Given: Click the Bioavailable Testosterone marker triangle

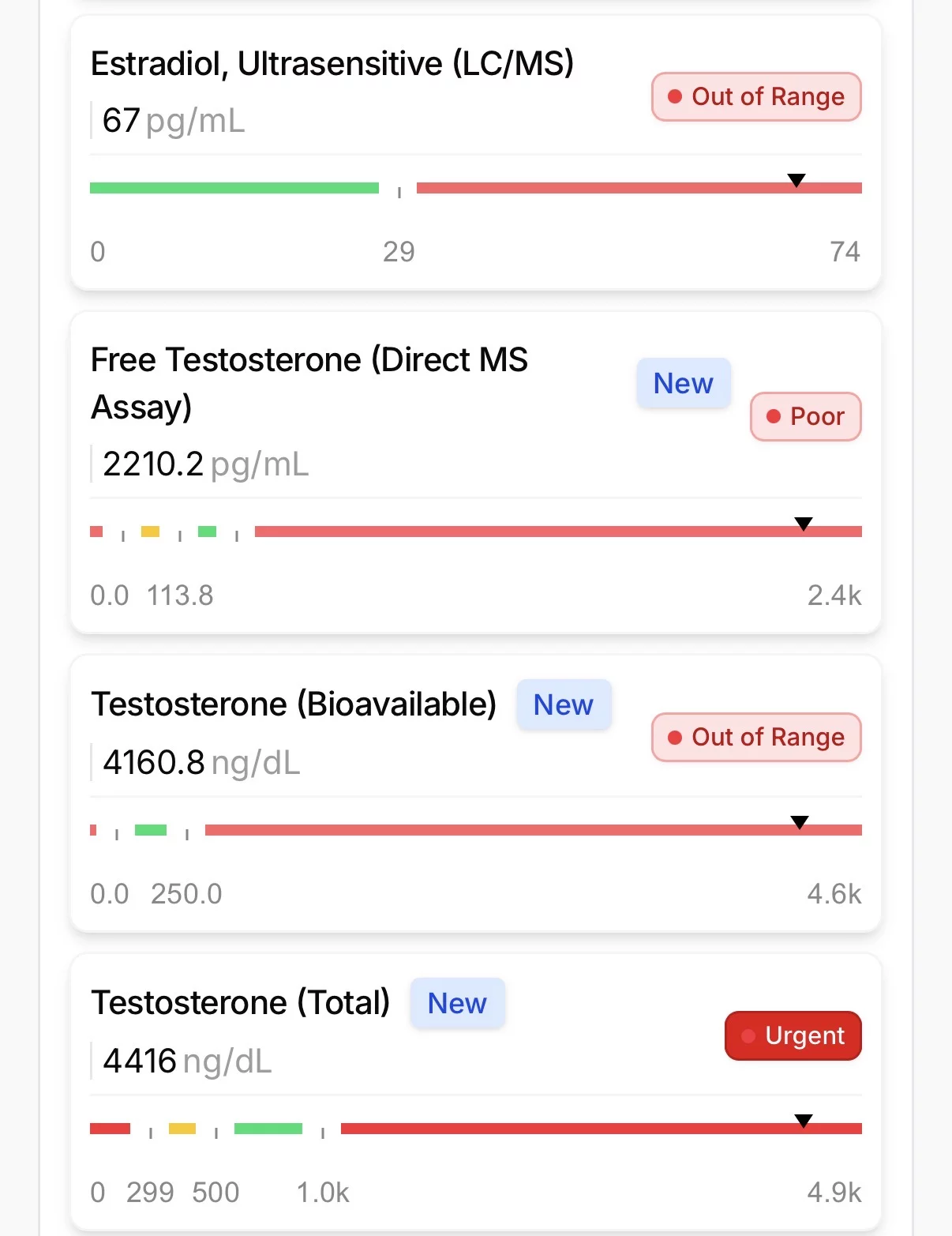Looking at the screenshot, I should tap(800, 823).
